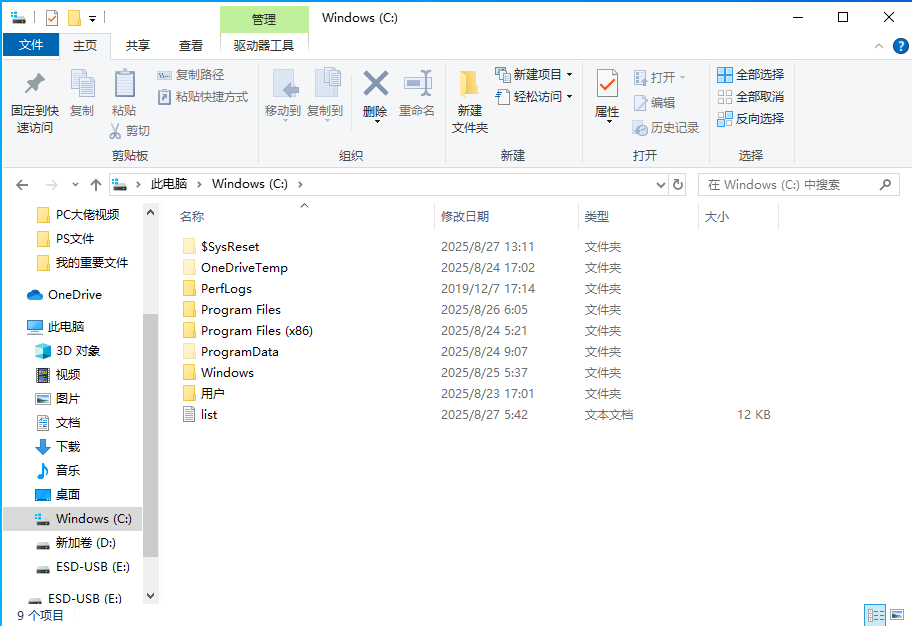Switch to the View (查看) tab
912x626 pixels.
tap(191, 45)
